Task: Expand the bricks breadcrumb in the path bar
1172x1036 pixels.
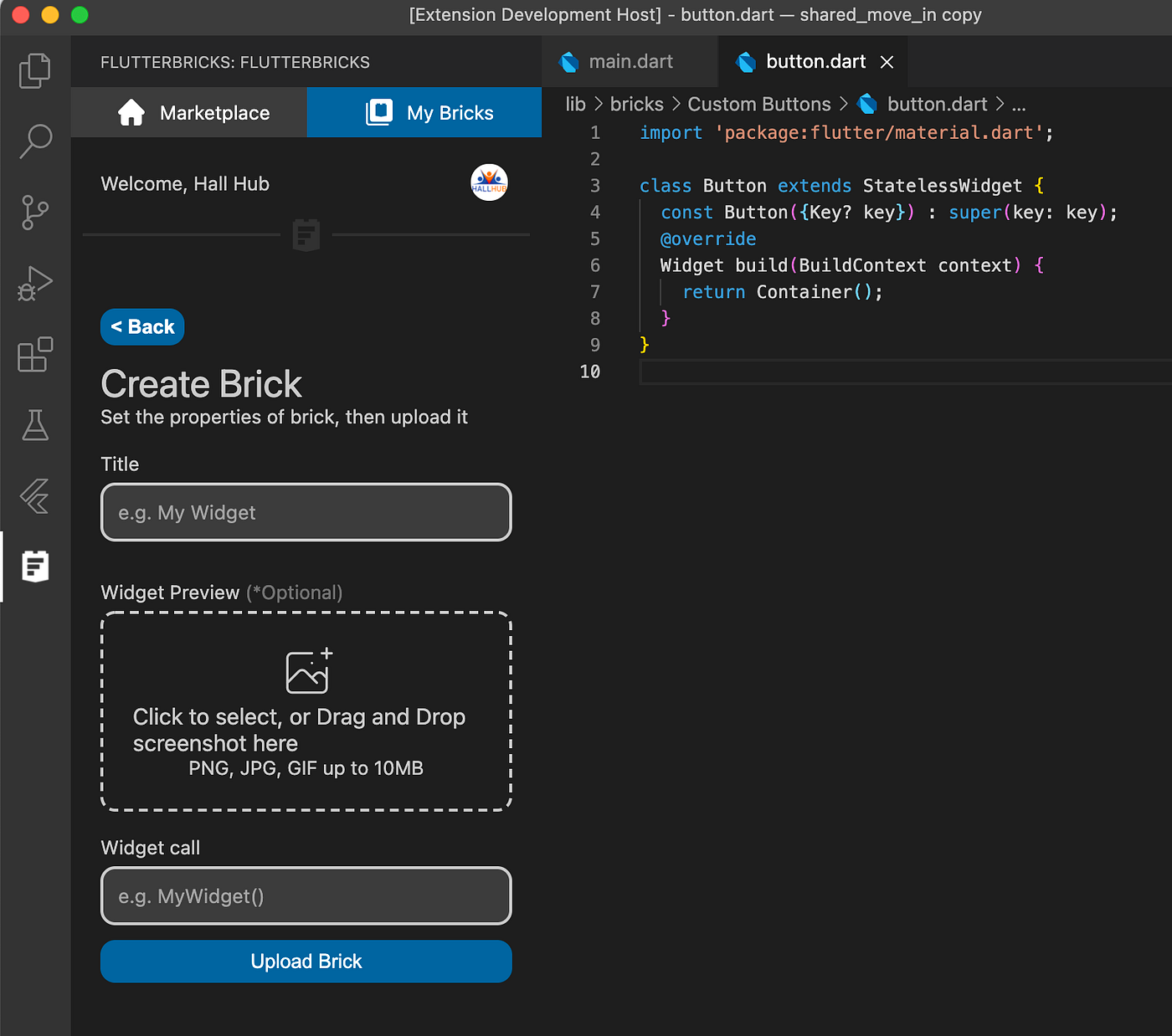Action: (636, 104)
